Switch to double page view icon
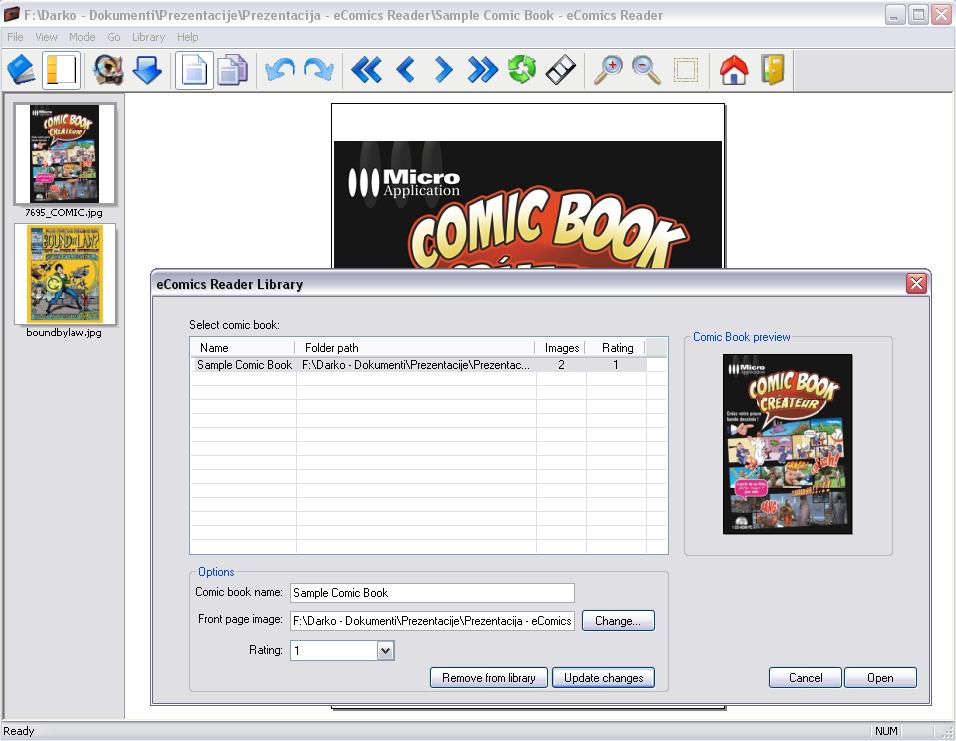Screen dimensions: 956x741 [x=232, y=70]
